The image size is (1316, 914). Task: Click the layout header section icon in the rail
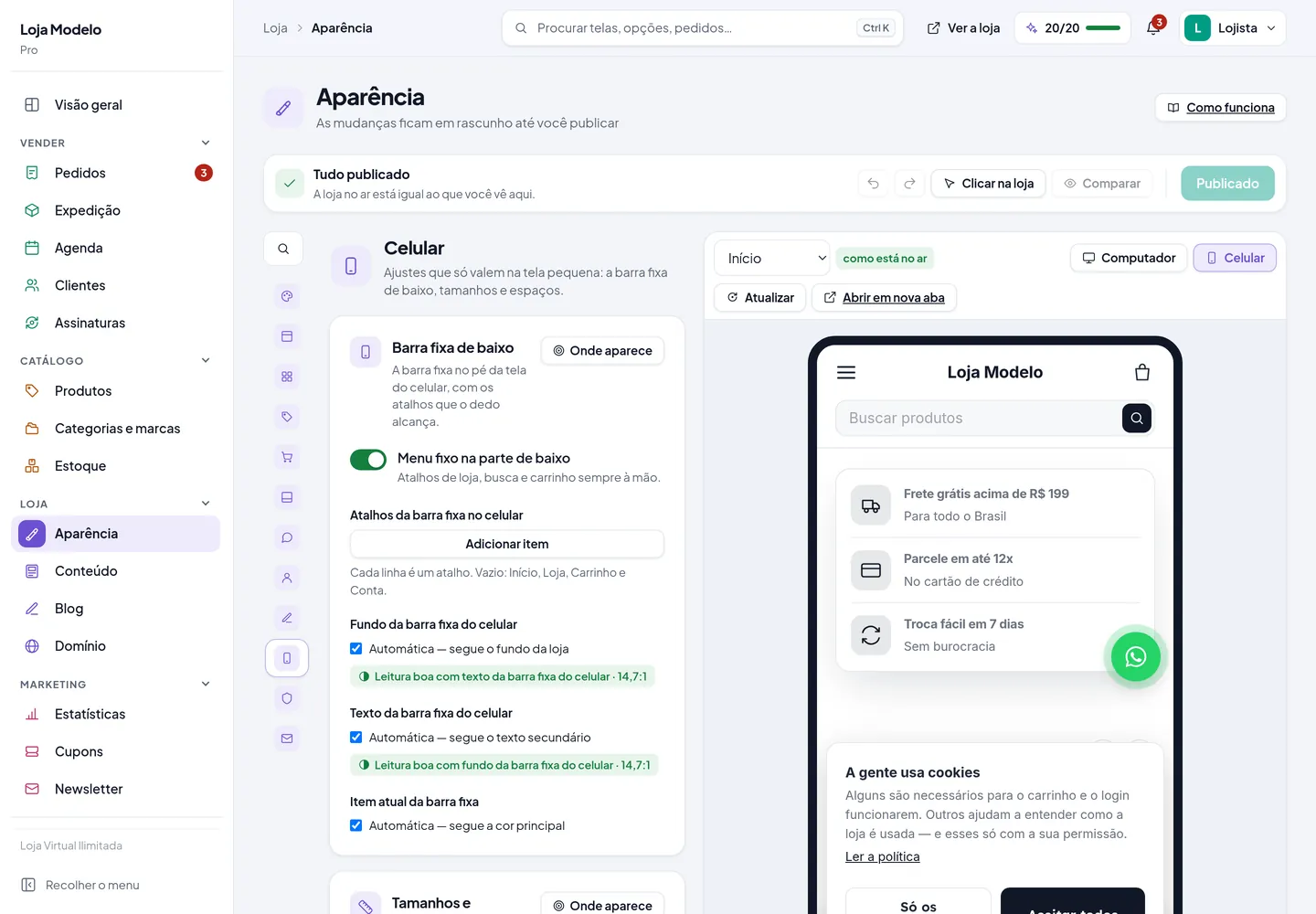[287, 336]
